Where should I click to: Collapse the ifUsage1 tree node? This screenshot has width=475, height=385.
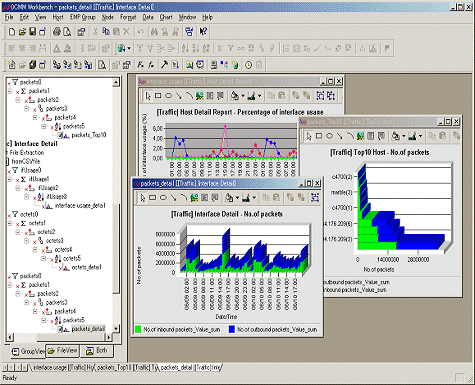(x=10, y=179)
